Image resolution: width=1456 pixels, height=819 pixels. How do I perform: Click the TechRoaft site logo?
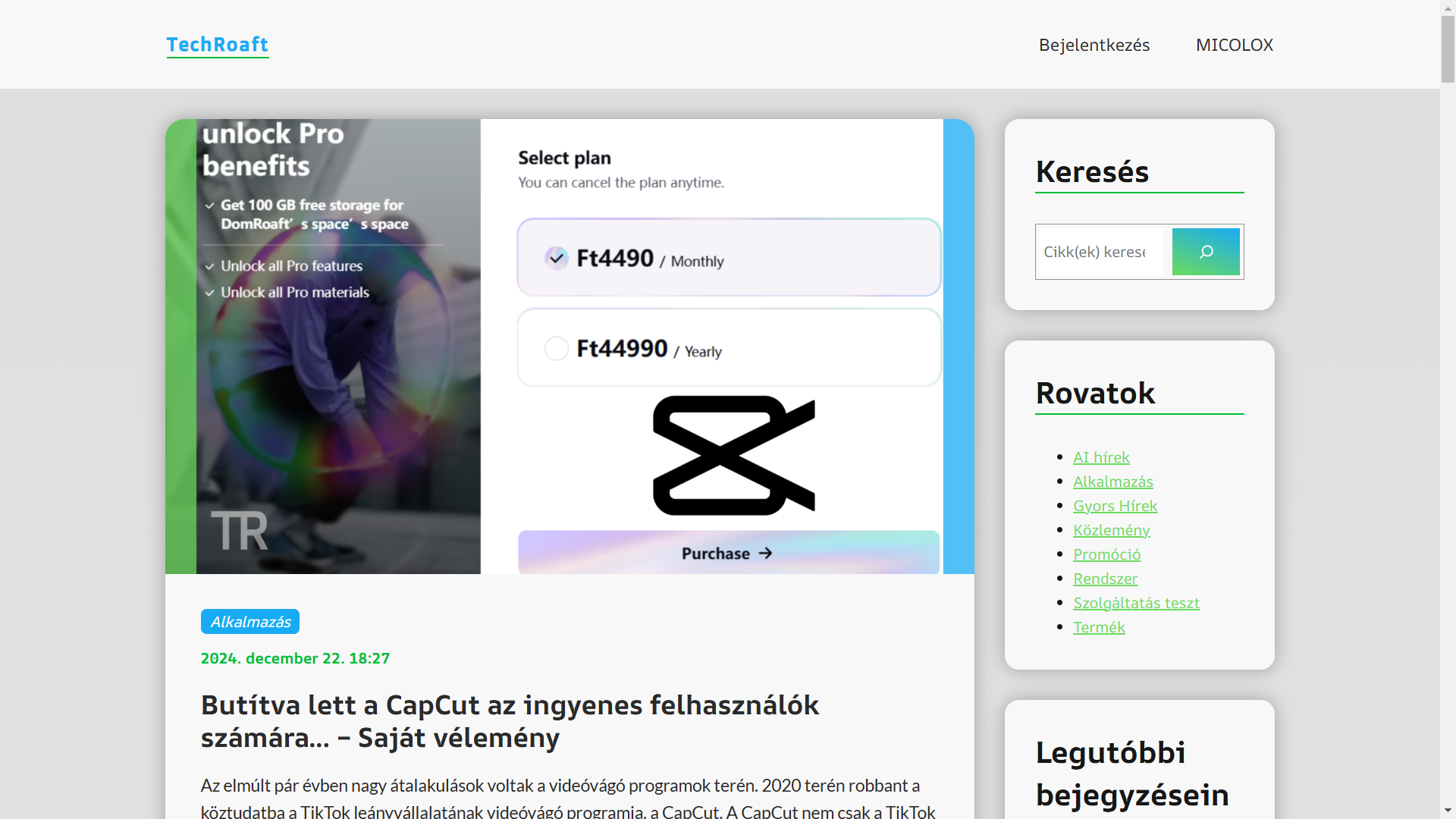click(218, 45)
